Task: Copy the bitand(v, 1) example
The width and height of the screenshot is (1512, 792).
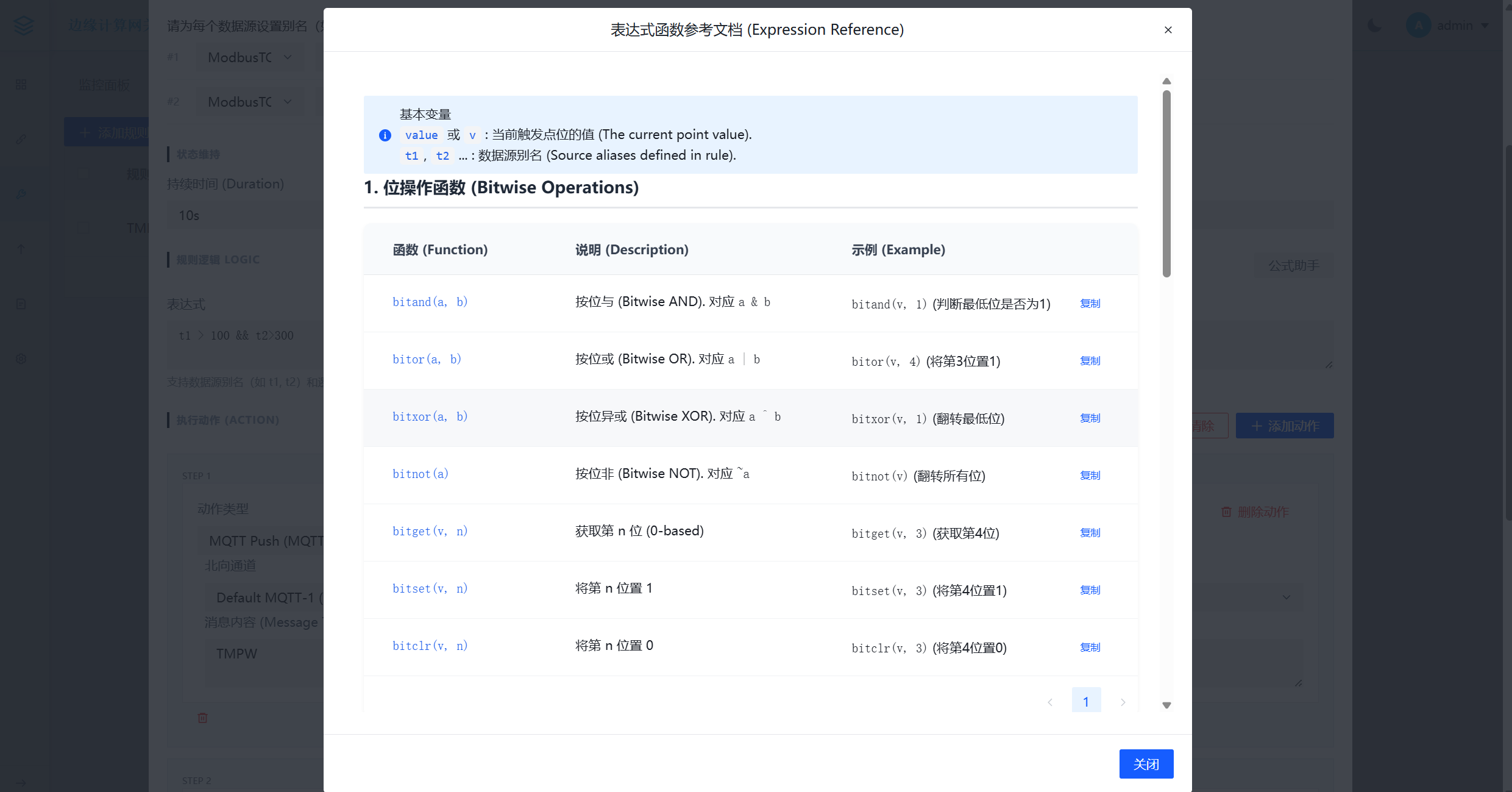Action: (x=1090, y=303)
